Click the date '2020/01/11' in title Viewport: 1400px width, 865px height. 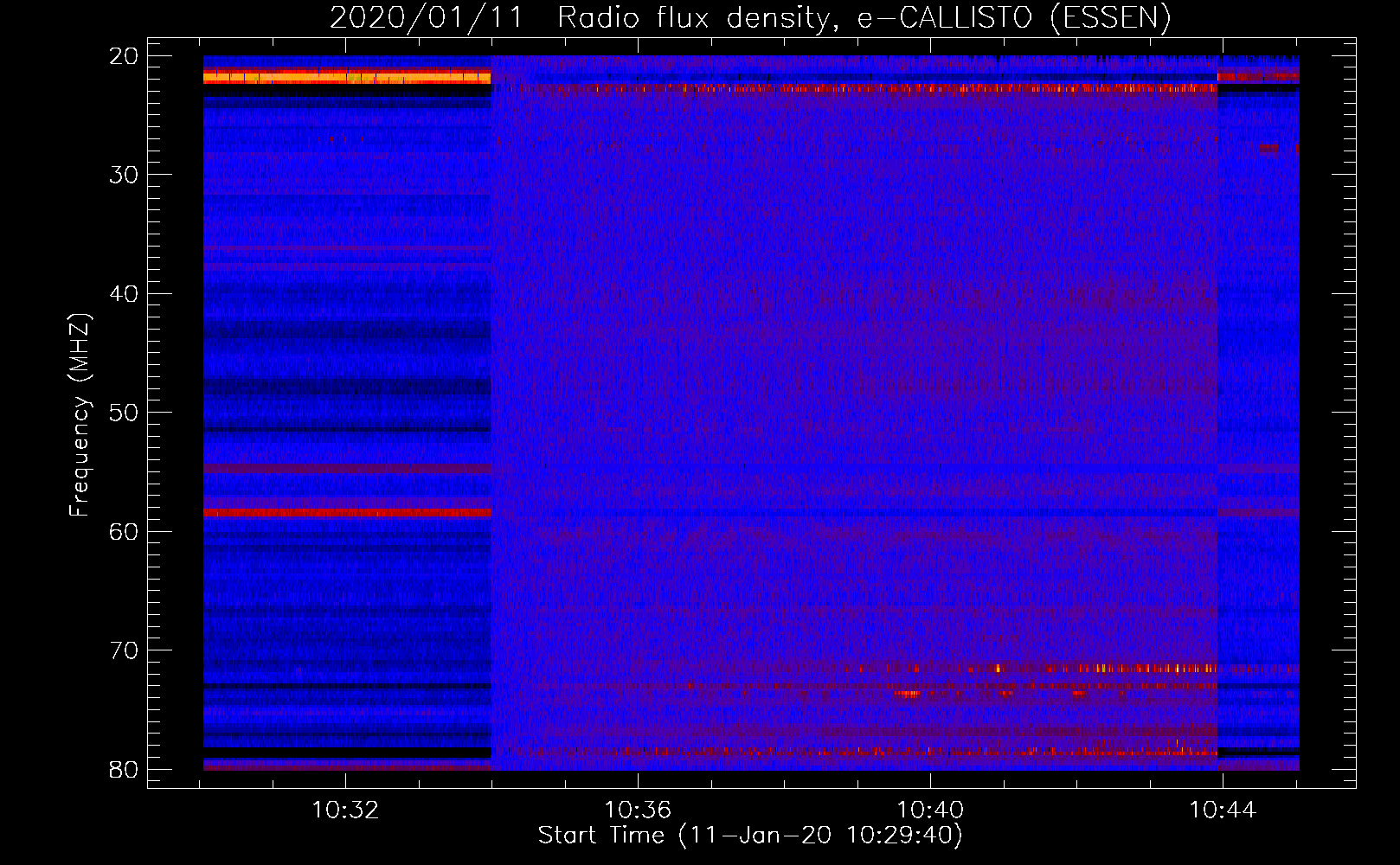point(426,18)
